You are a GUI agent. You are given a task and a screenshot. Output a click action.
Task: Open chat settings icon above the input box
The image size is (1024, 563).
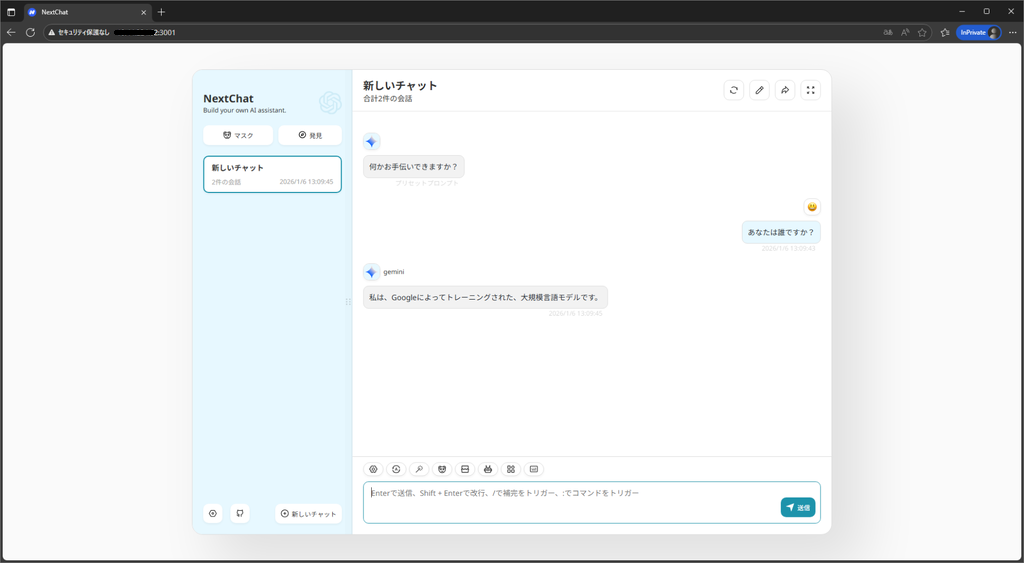pos(374,469)
